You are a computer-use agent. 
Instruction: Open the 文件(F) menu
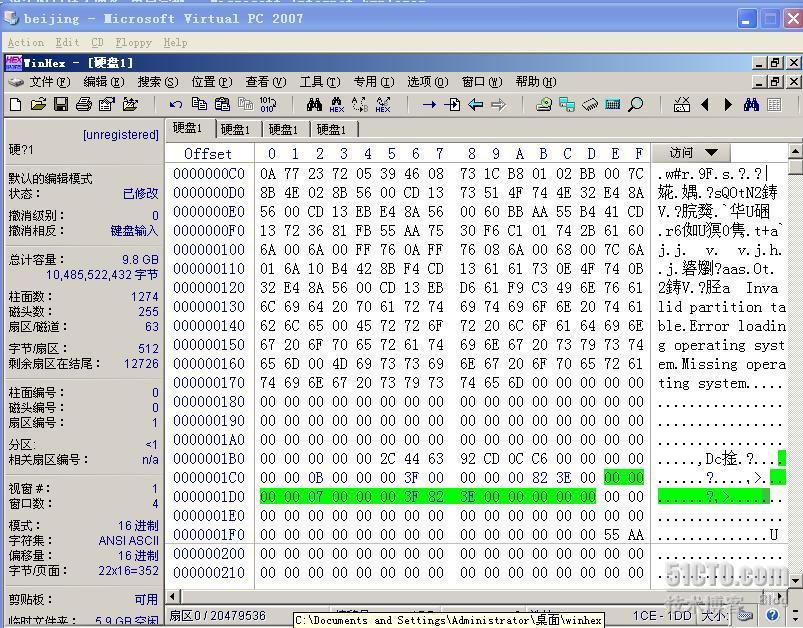click(49, 82)
